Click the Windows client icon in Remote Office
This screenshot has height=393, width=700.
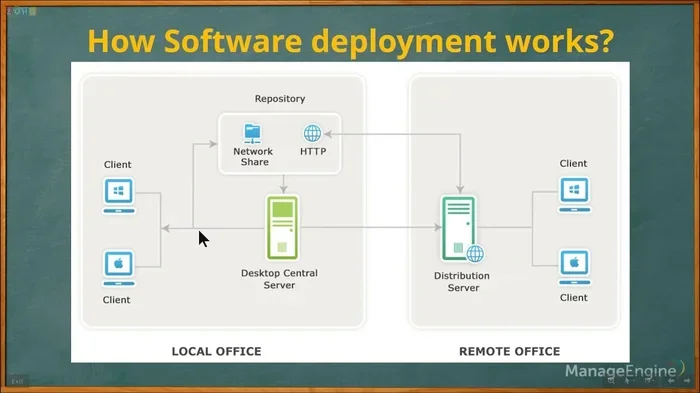click(x=575, y=194)
